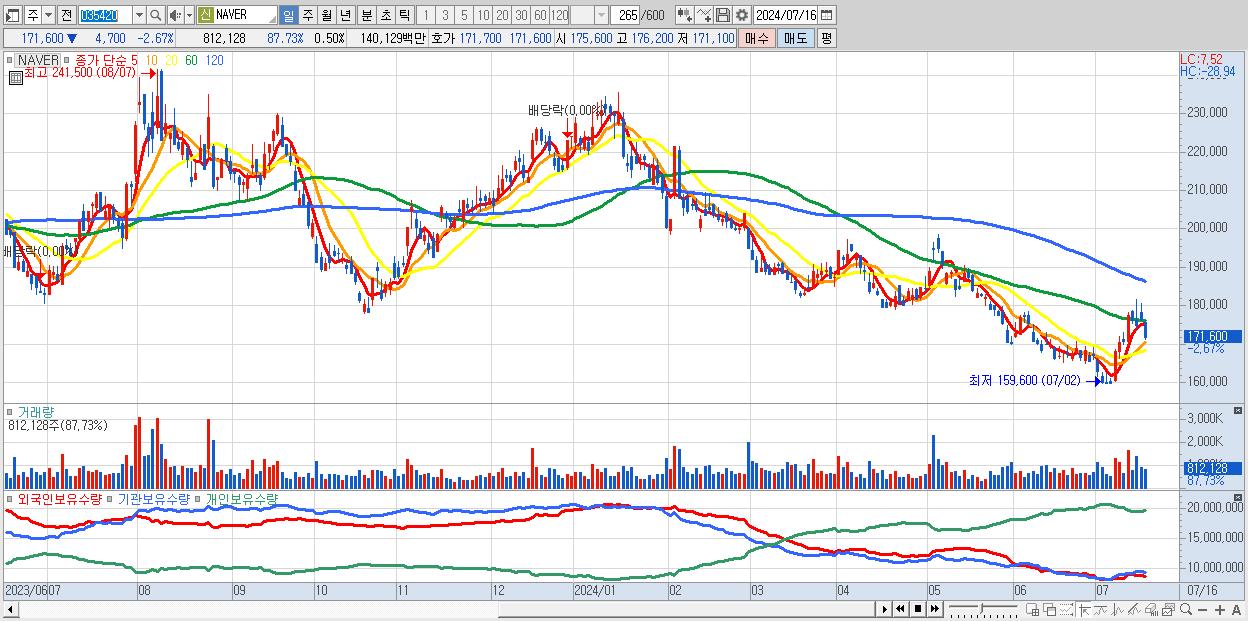Open stock search magnifier icon
1248x621 pixels.
click(156, 16)
